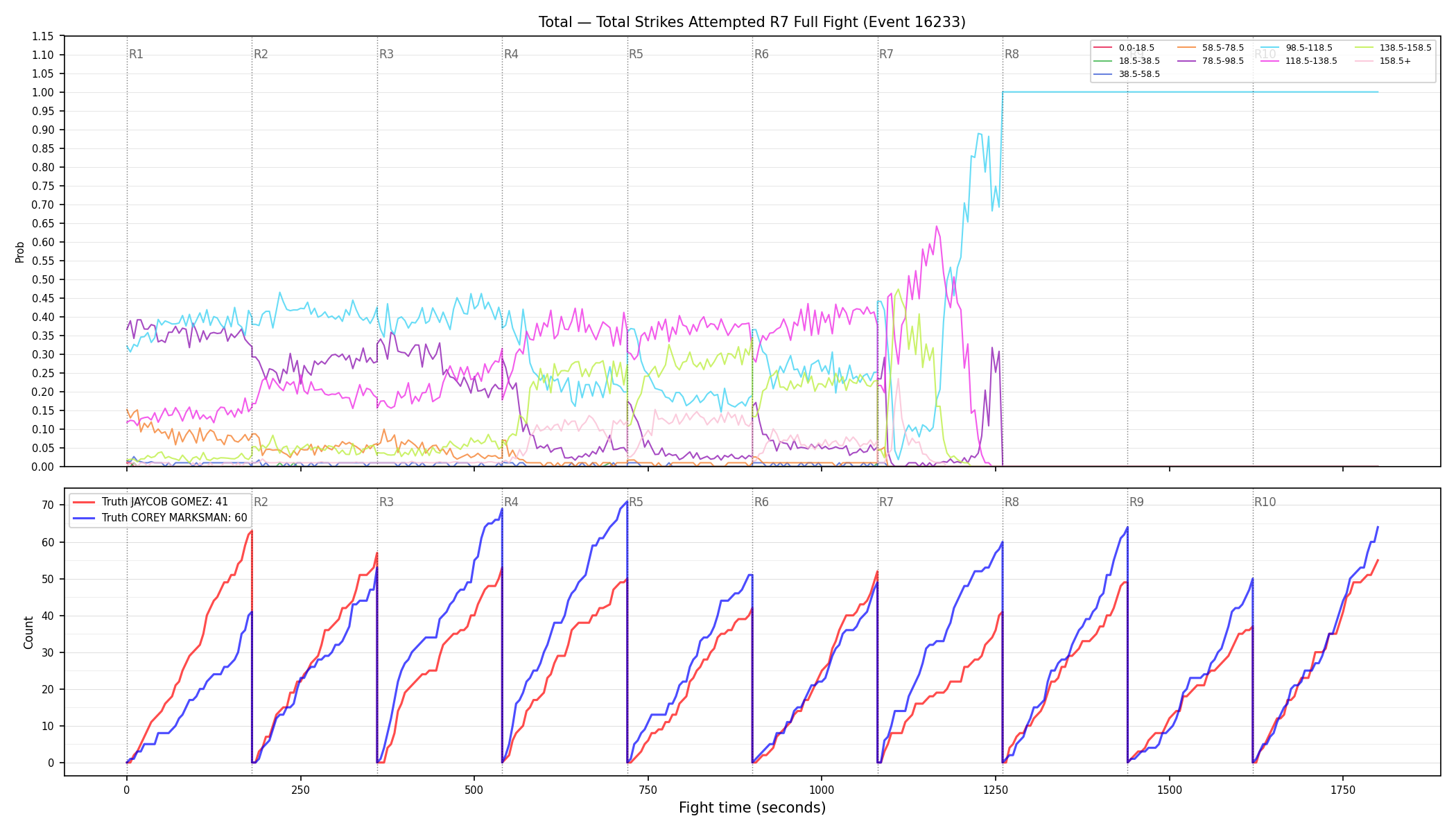Click the R2 marker in top chart
The width and height of the screenshot is (1456, 832).
[261, 54]
